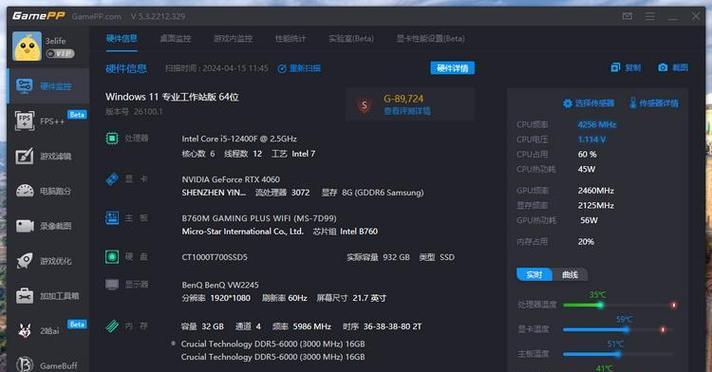Open the message envelope icon in title bar

627,16
